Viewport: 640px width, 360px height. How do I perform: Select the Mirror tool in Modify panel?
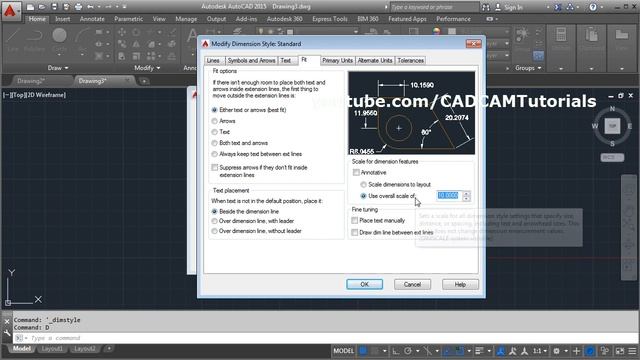tap(136, 44)
